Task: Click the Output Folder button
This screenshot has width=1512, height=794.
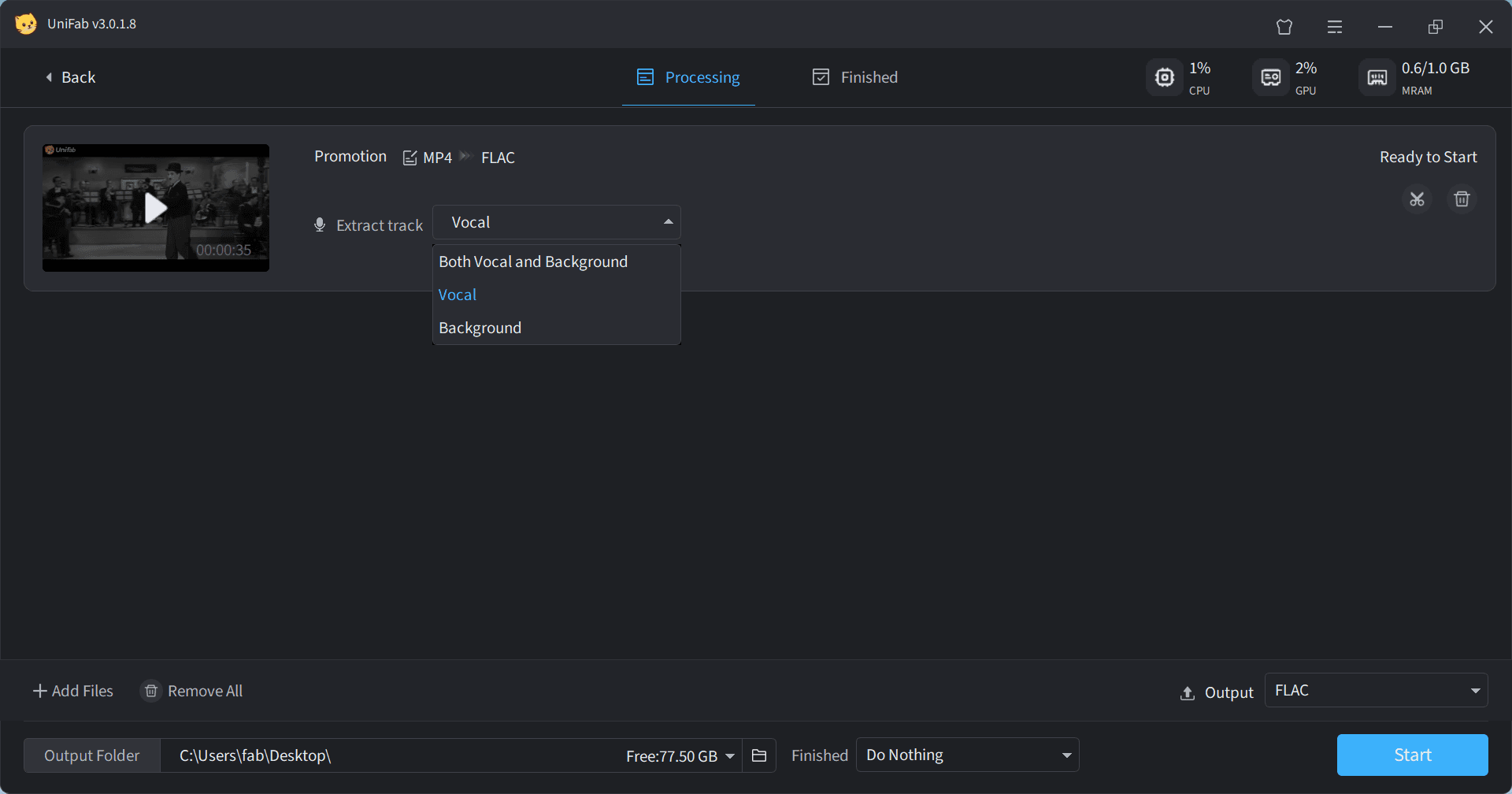Action: (x=92, y=755)
